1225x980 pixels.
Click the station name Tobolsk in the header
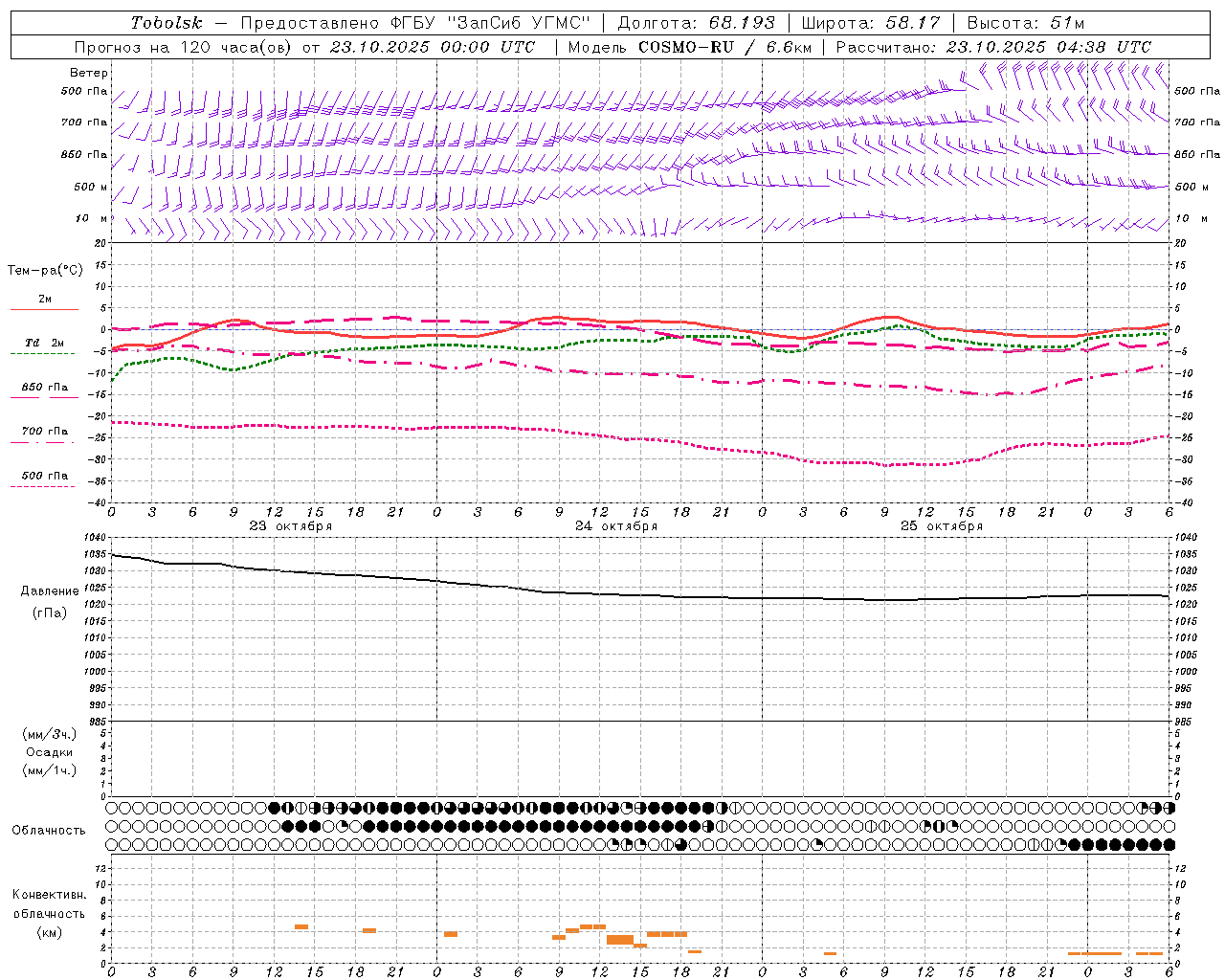tap(167, 23)
